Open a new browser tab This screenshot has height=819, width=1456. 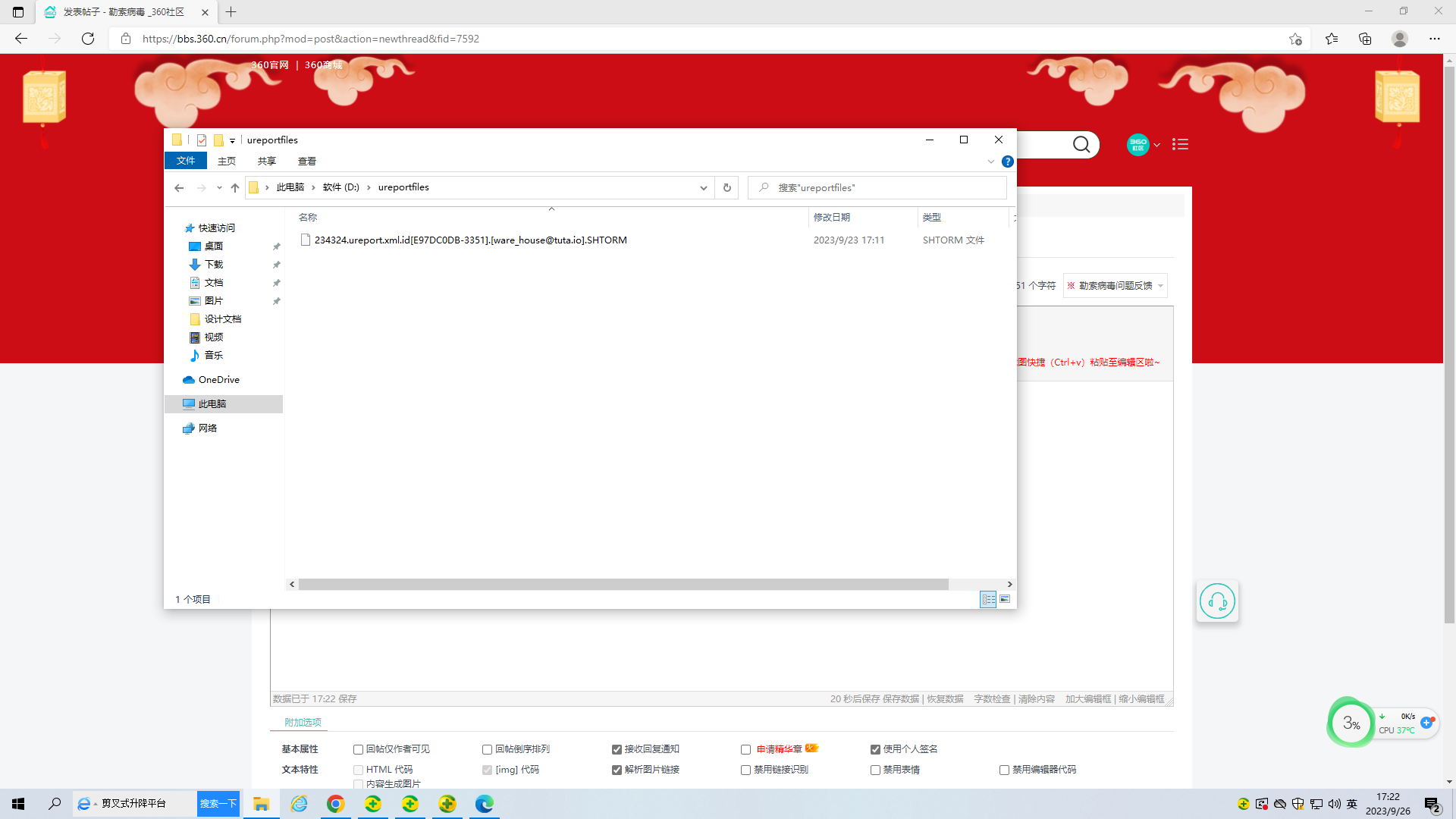tap(231, 12)
